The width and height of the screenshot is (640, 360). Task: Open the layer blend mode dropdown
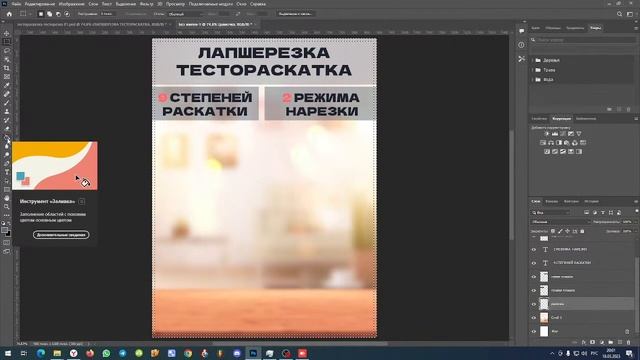pyautogui.click(x=561, y=222)
